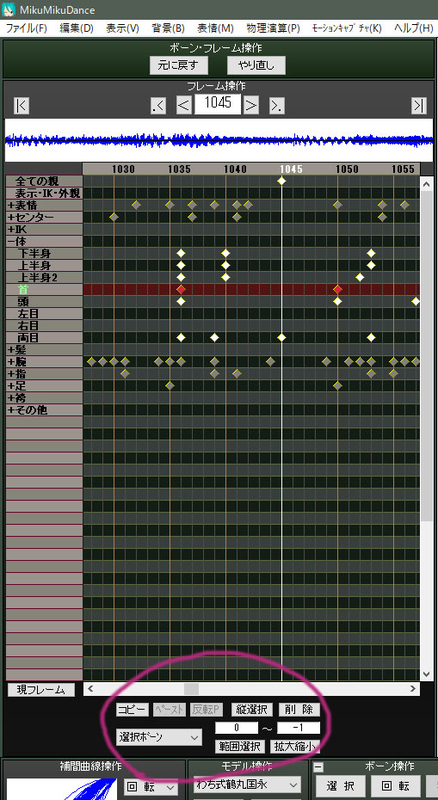Click timeline horizontal scrollbar left arrow
This screenshot has height=800, width=438.
[x=90, y=689]
